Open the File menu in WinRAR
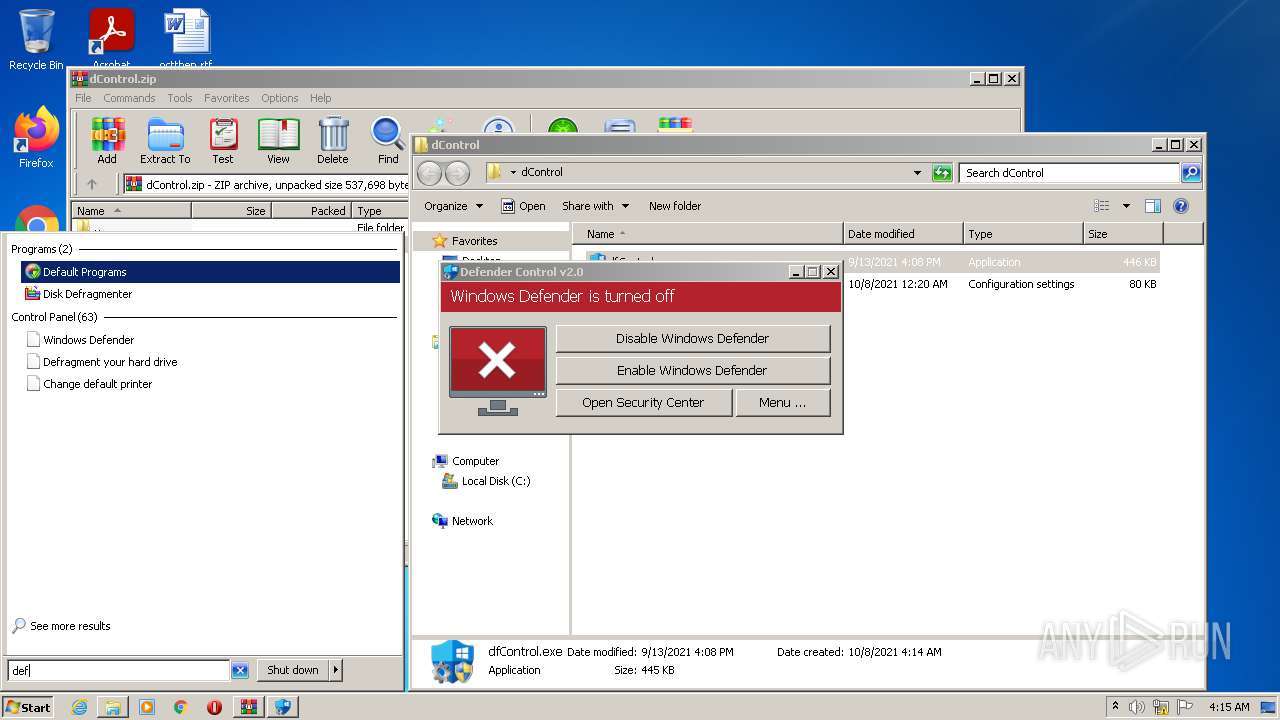The width and height of the screenshot is (1280, 720). coord(83,98)
